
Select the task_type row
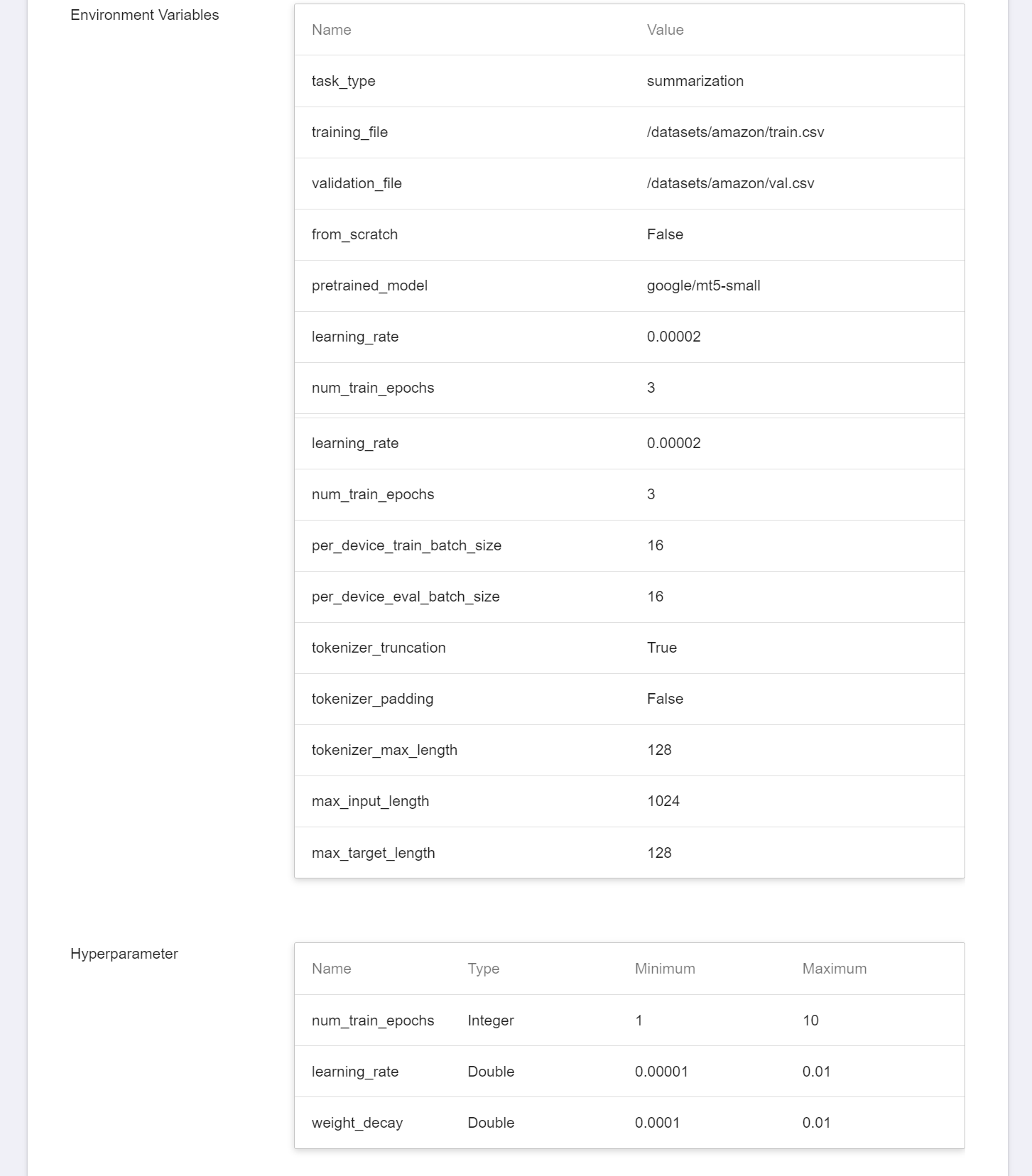tap(629, 81)
